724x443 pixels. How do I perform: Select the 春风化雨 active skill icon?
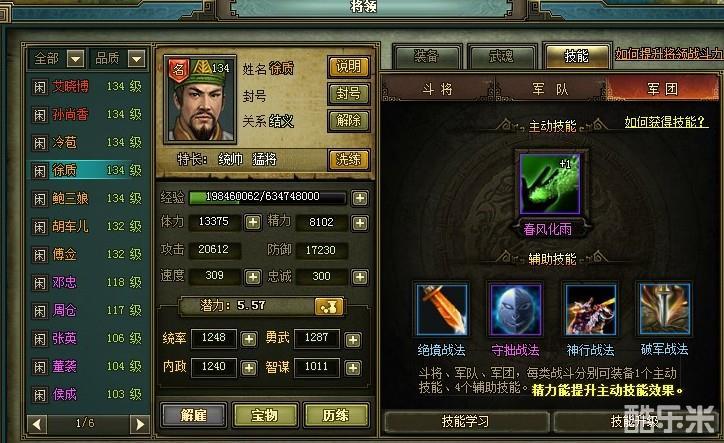(549, 184)
